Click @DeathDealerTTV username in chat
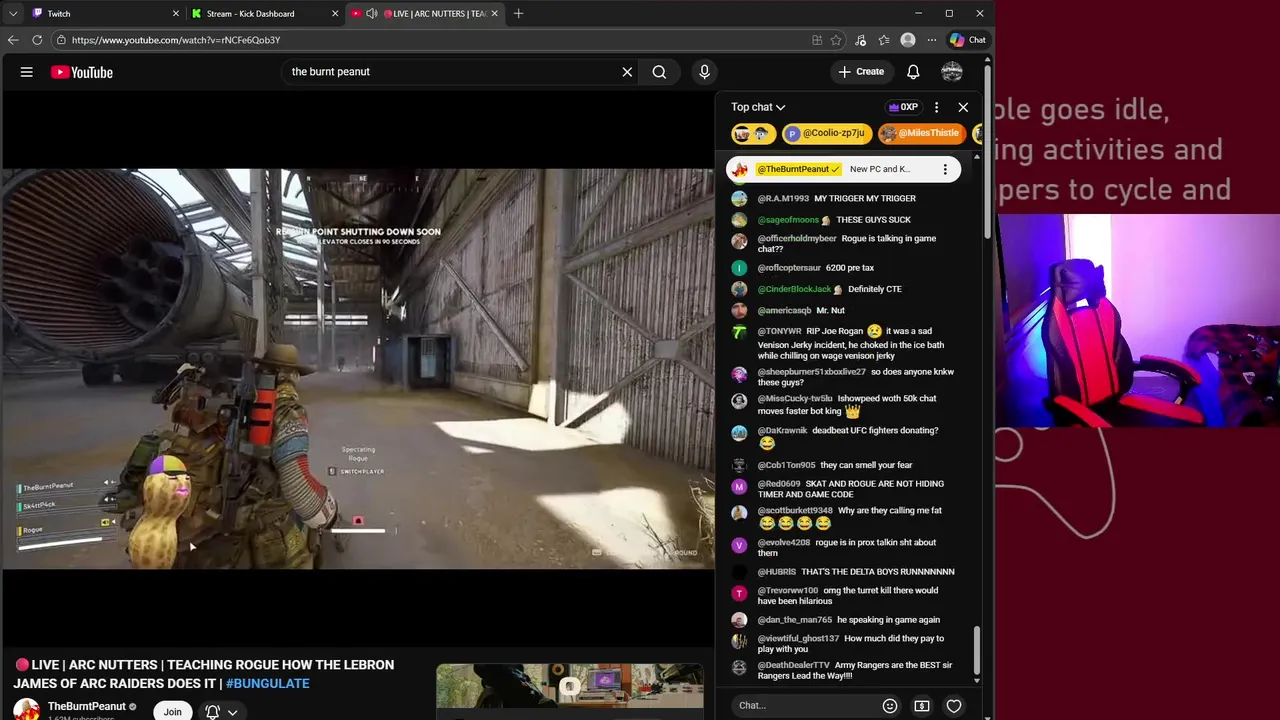Screen dimensions: 1280x720 tap(794, 665)
